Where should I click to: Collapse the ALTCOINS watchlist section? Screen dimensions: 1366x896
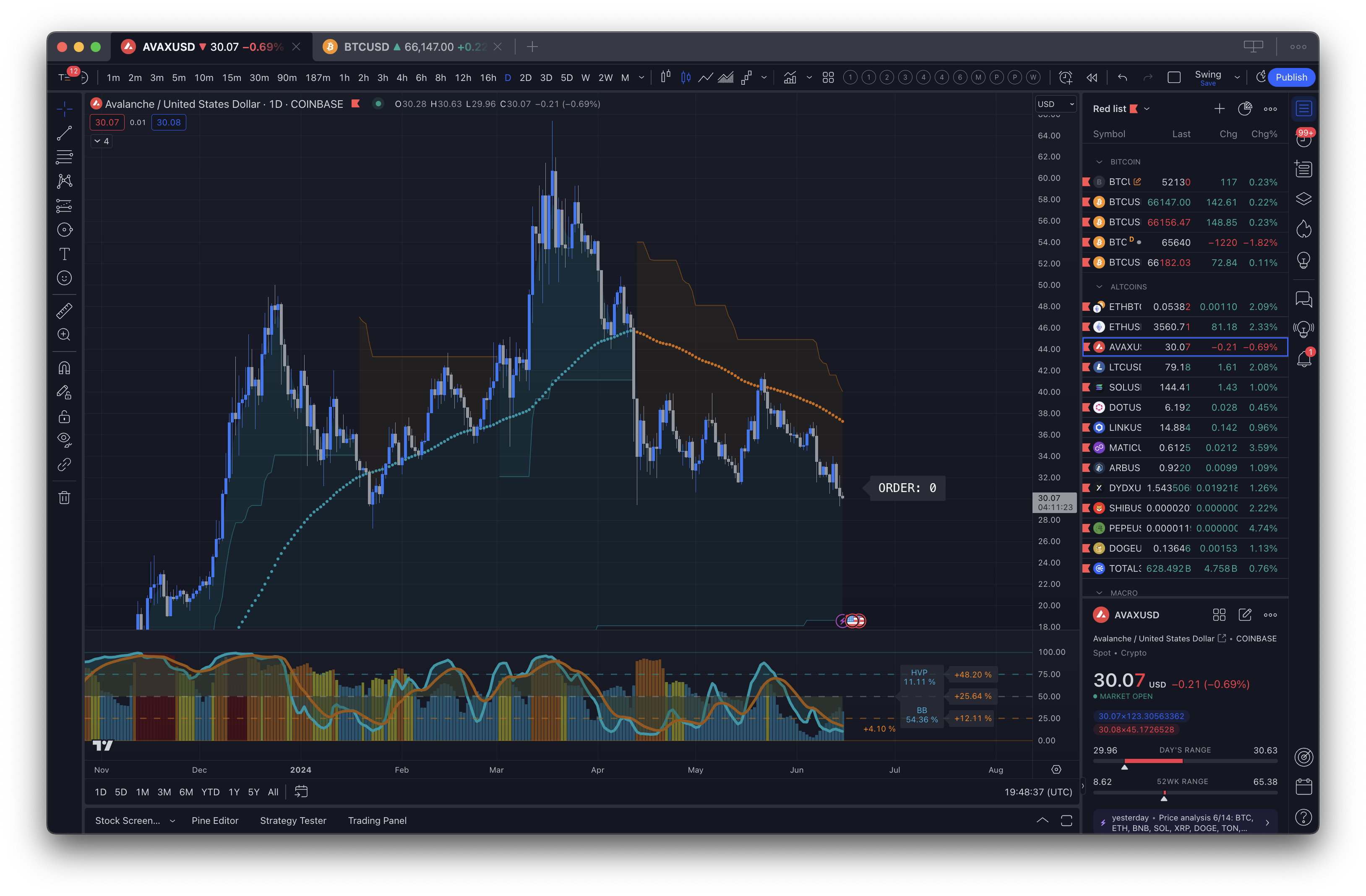coord(1099,287)
